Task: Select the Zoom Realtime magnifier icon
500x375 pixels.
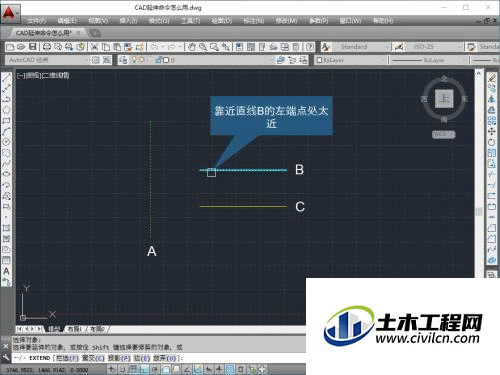Action: point(203,47)
